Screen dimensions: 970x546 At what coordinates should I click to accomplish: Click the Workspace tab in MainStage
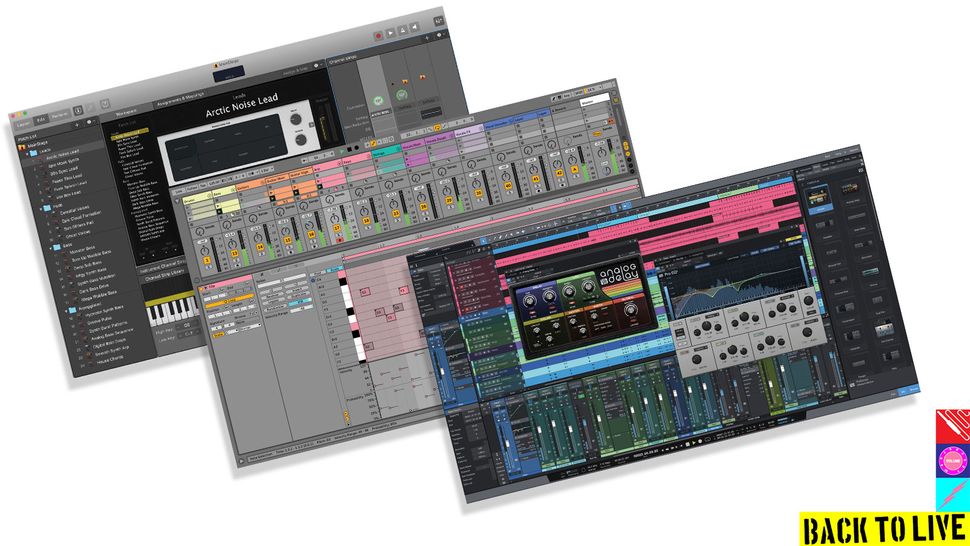click(x=126, y=112)
